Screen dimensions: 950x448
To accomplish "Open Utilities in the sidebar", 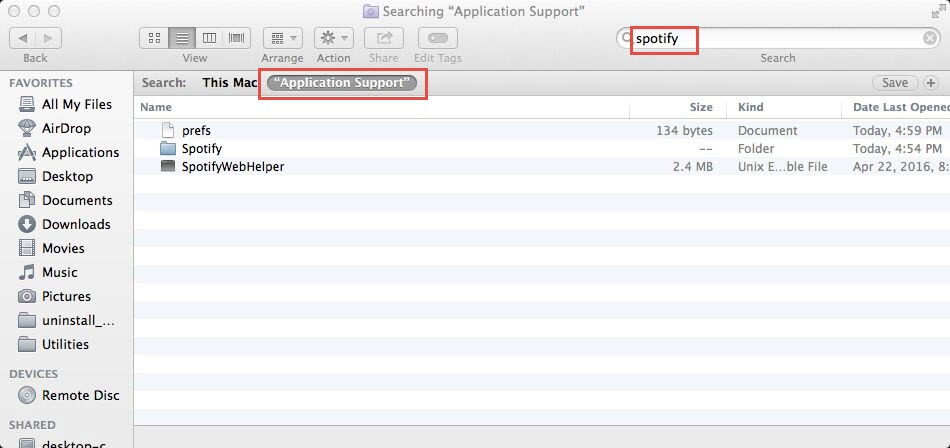I will (67, 344).
